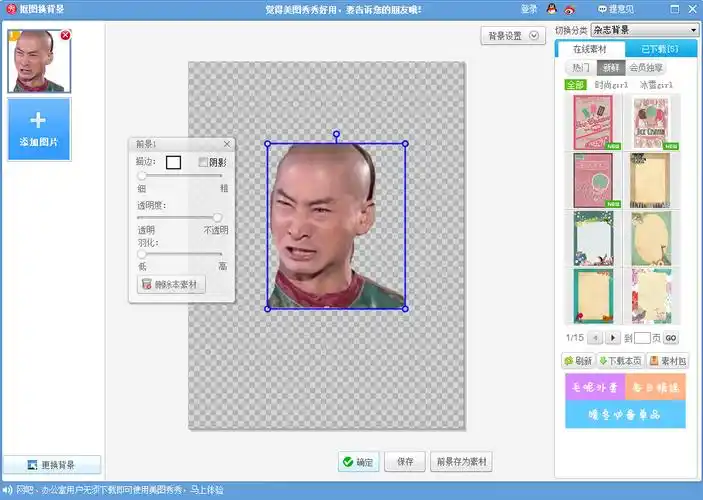Click the app logo in the title bar
703x500 pixels.
11,9
